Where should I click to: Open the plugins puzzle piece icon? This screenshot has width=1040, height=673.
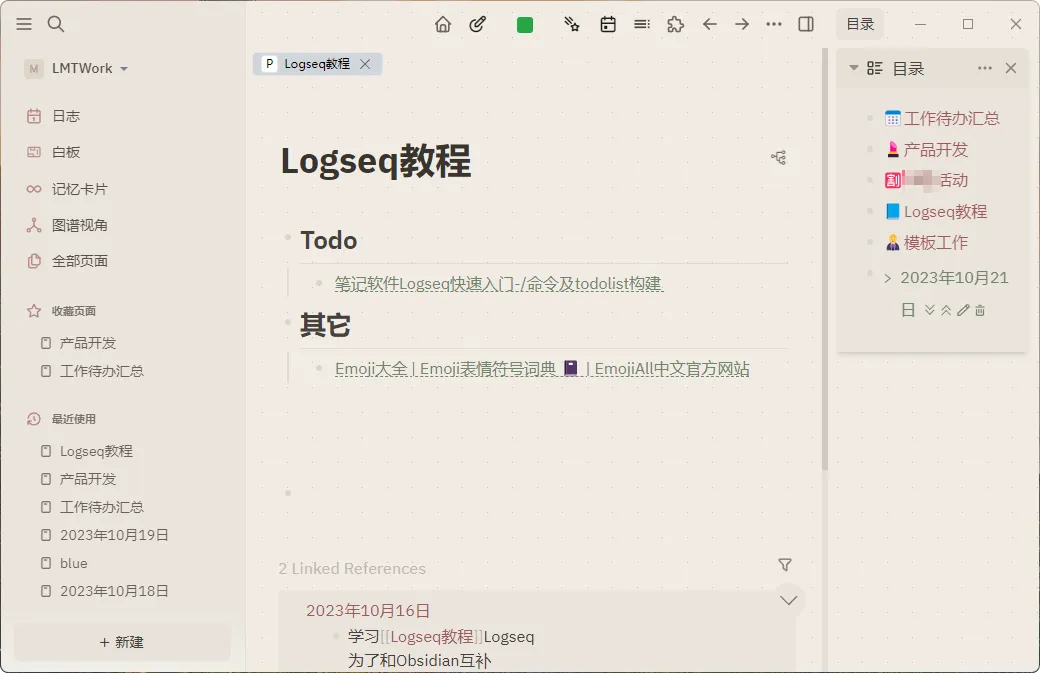(675, 25)
